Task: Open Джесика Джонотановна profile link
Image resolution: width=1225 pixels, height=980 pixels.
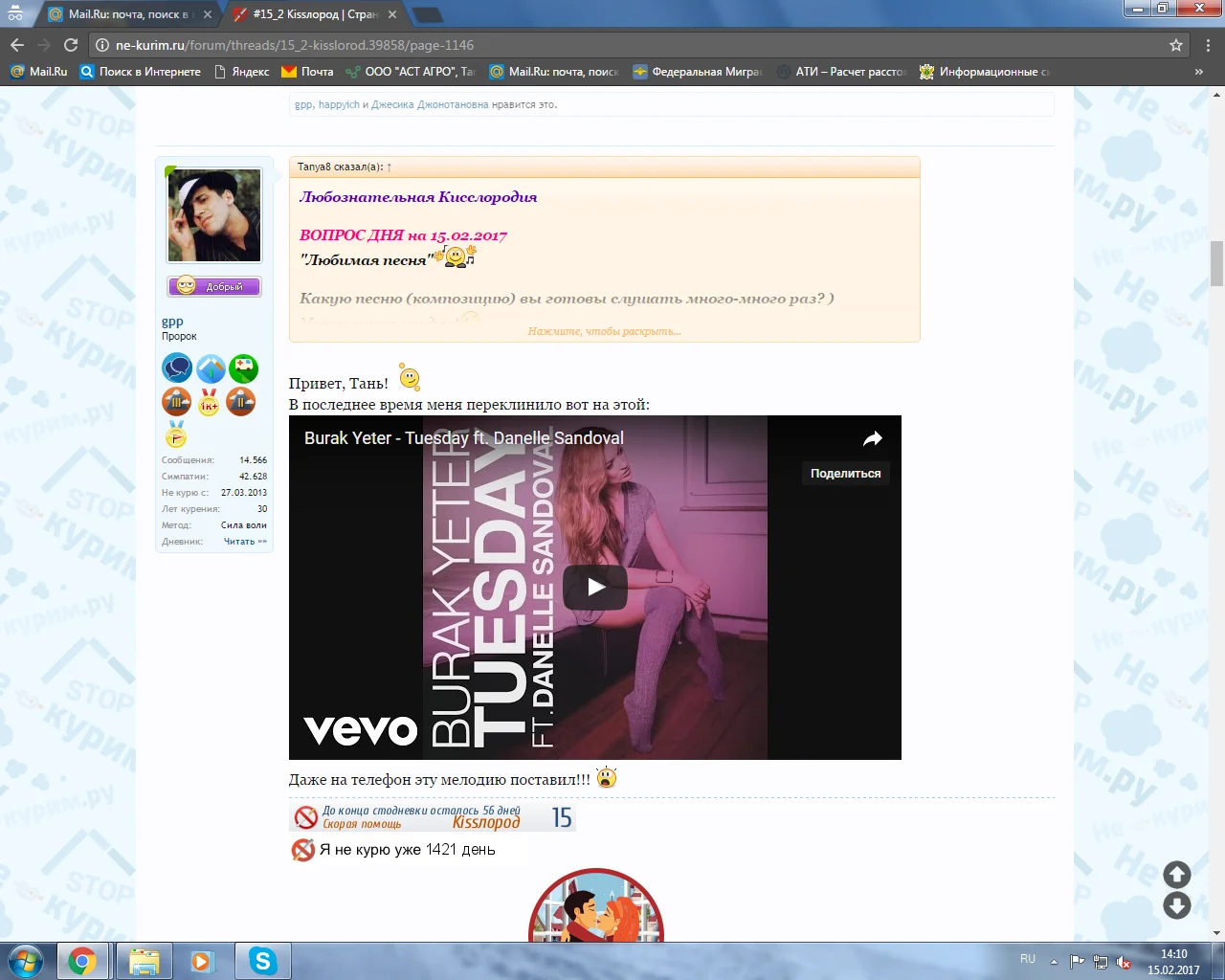Action: tap(430, 105)
